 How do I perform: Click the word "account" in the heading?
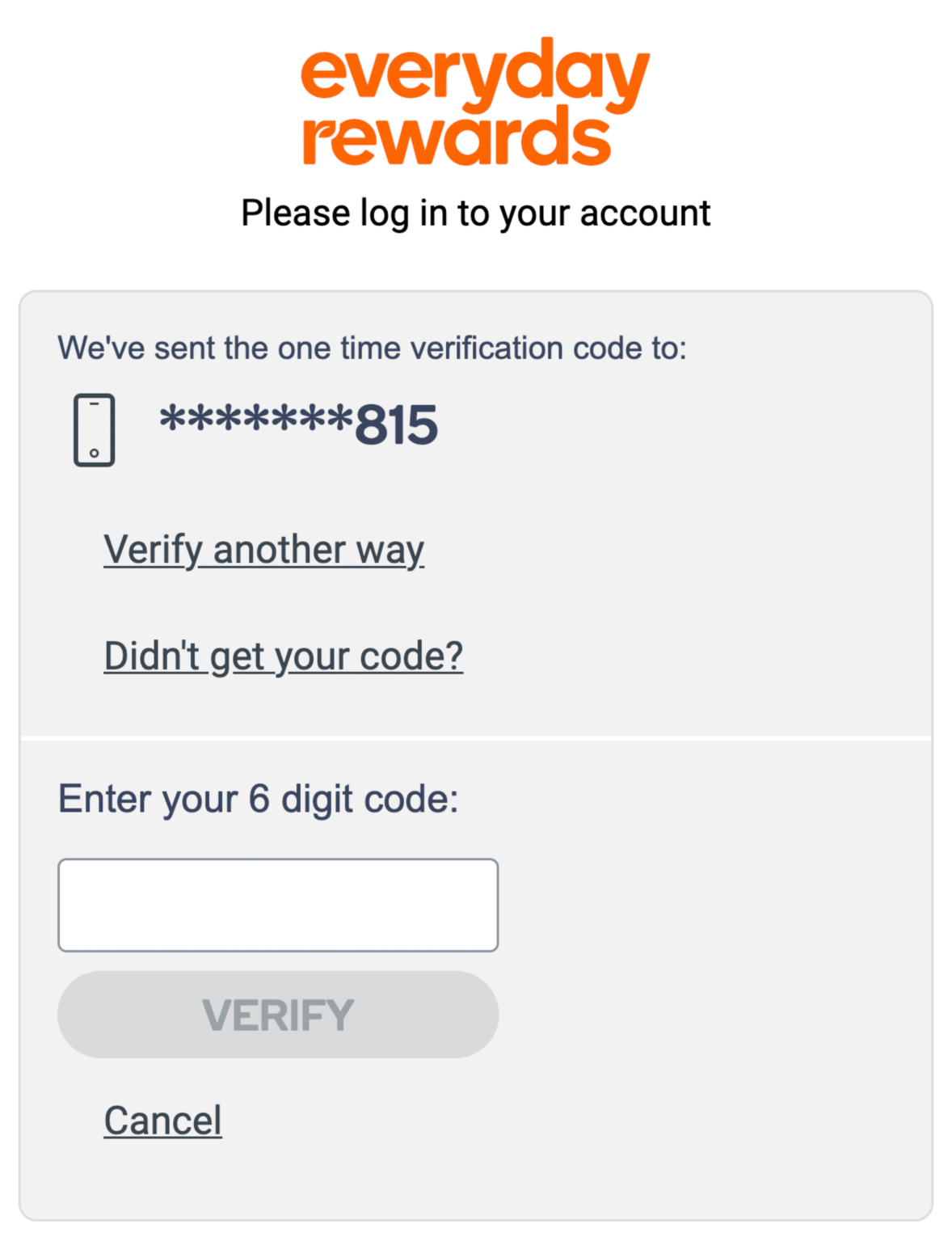click(x=645, y=214)
